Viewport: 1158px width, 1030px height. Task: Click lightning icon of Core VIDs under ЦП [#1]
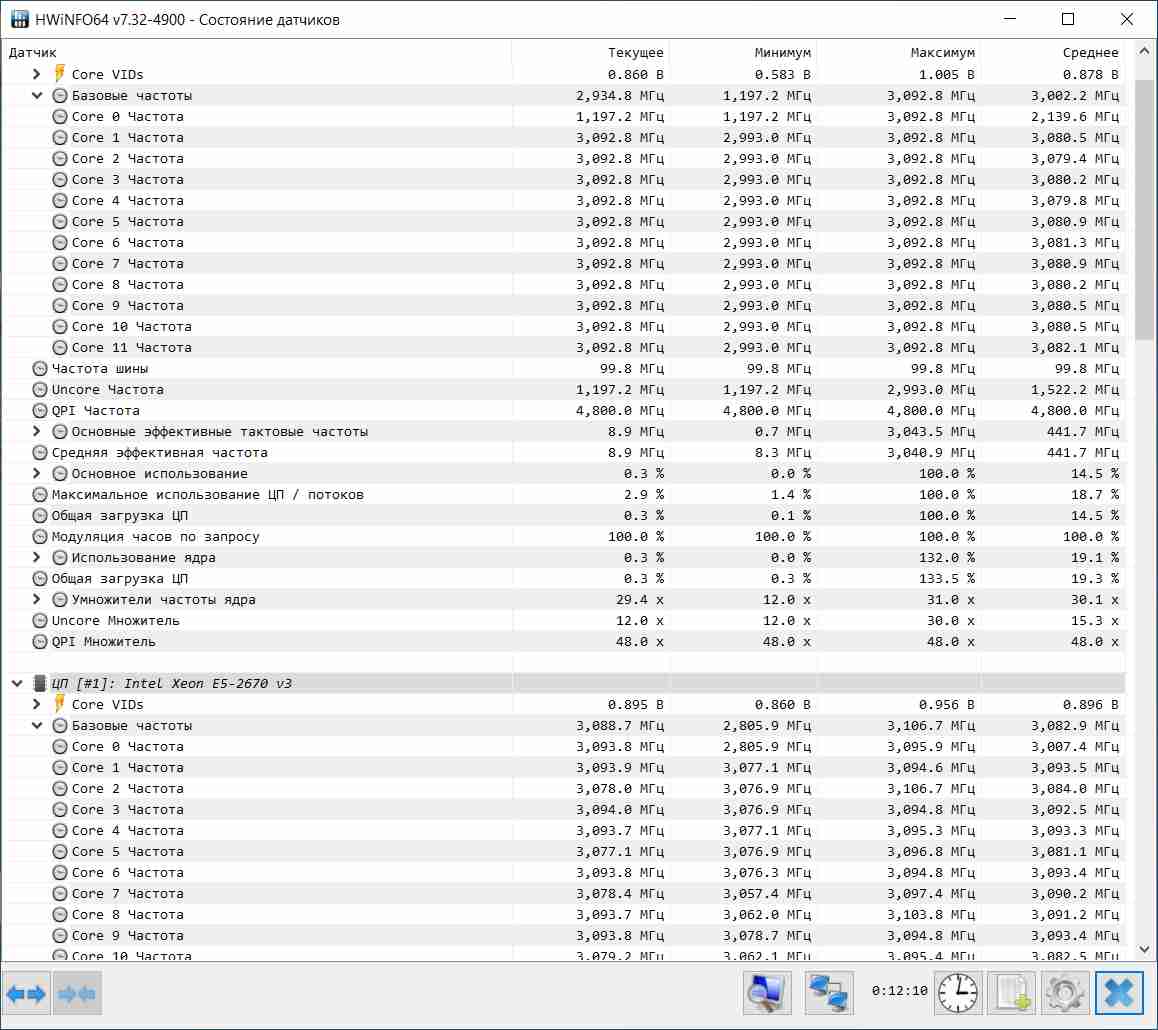point(60,704)
